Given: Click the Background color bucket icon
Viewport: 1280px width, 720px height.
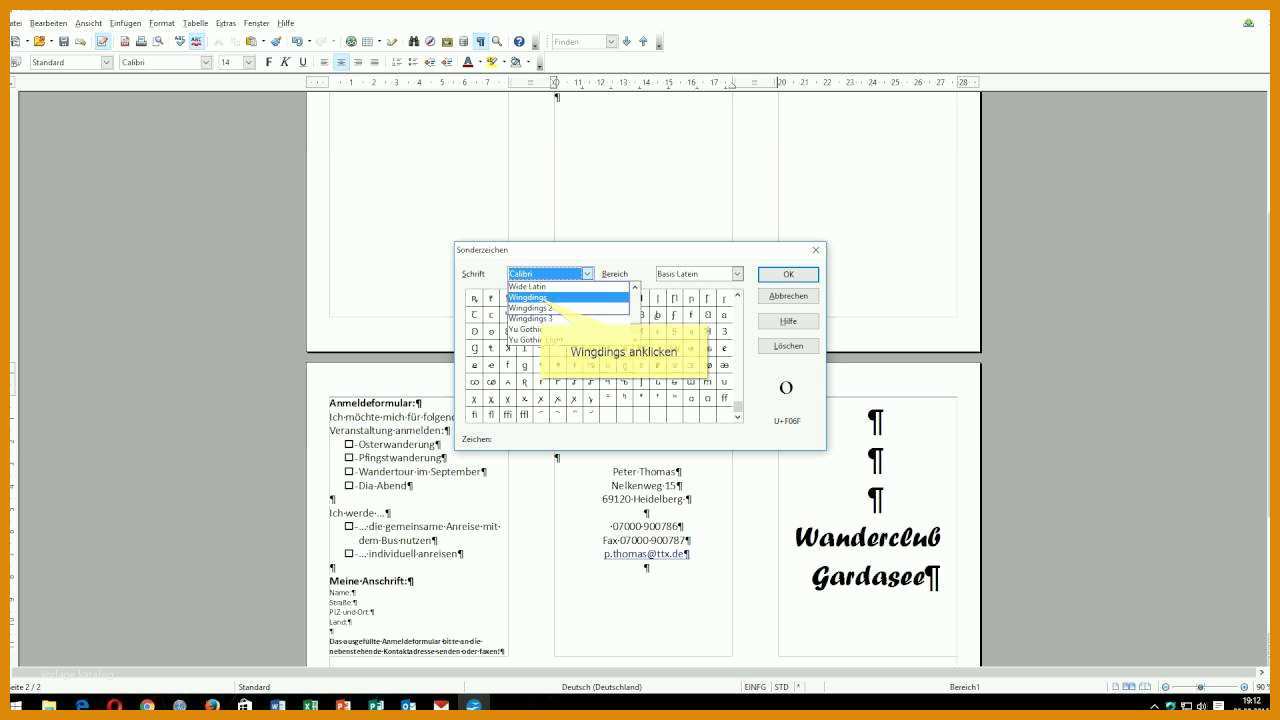Looking at the screenshot, I should tap(515, 62).
